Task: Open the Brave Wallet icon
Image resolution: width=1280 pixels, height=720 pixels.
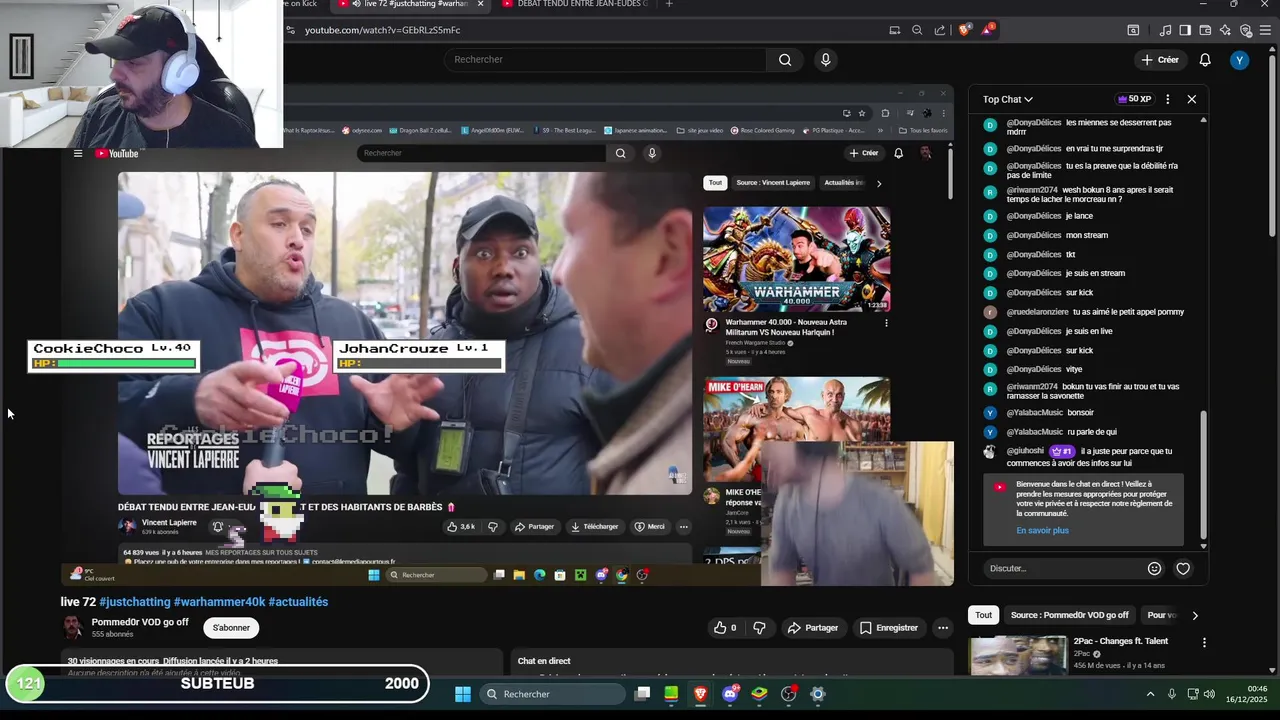Action: pos(1205,30)
